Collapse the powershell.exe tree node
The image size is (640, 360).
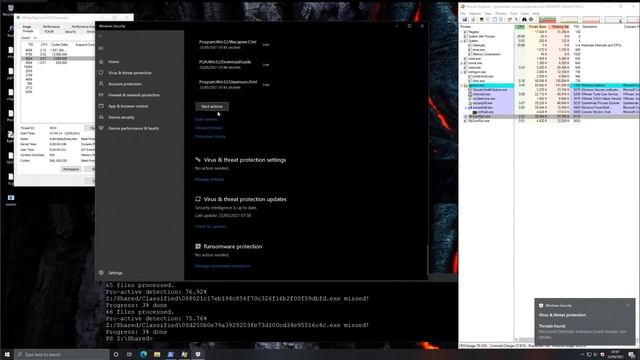coord(466,108)
